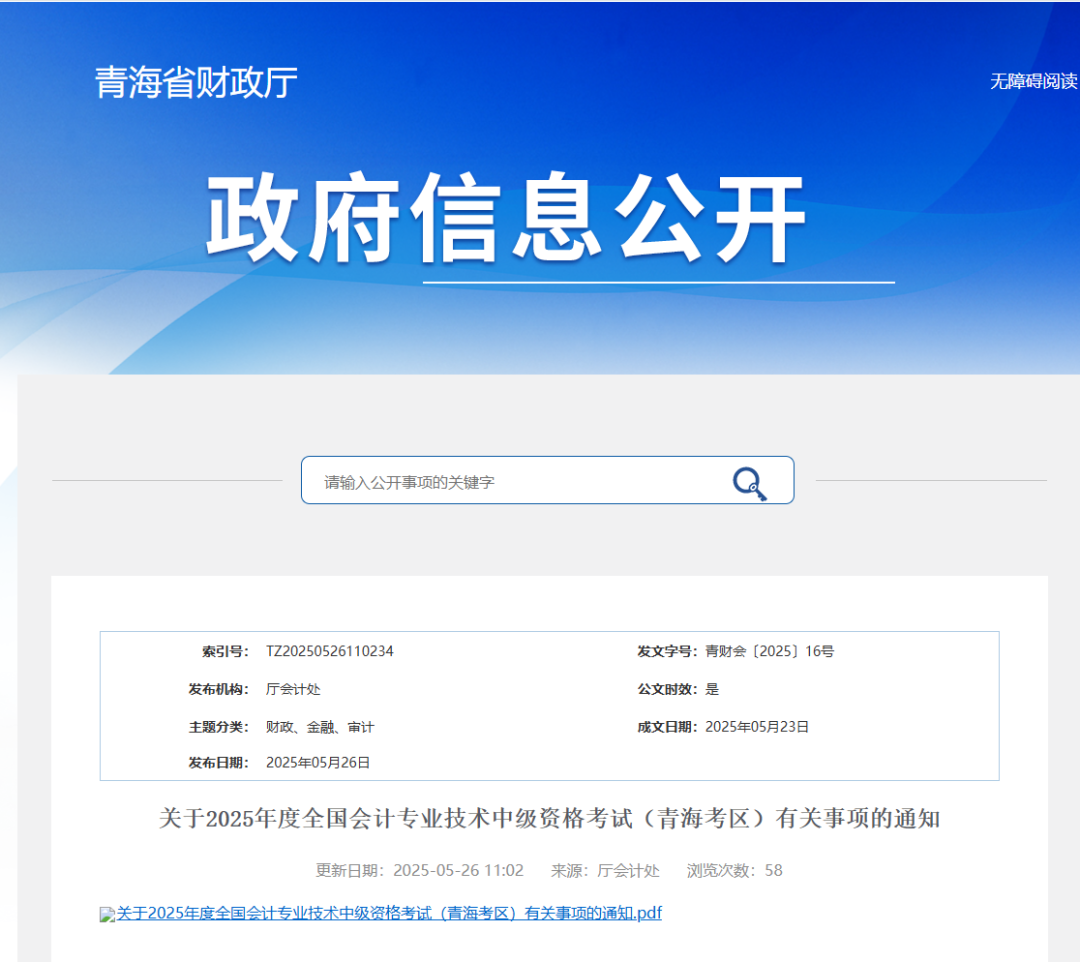Open the 2025年度会计中级资格考试通知 PDF link
Viewport: 1080px width, 962px height.
[x=389, y=913]
